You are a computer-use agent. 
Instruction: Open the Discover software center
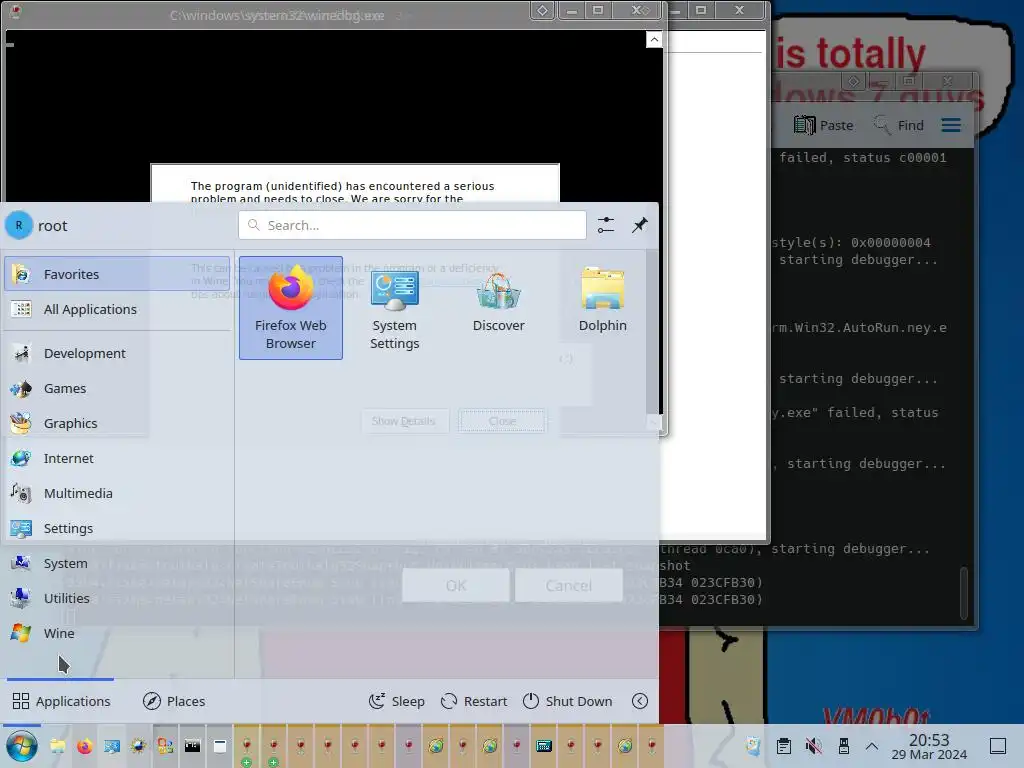click(x=498, y=308)
